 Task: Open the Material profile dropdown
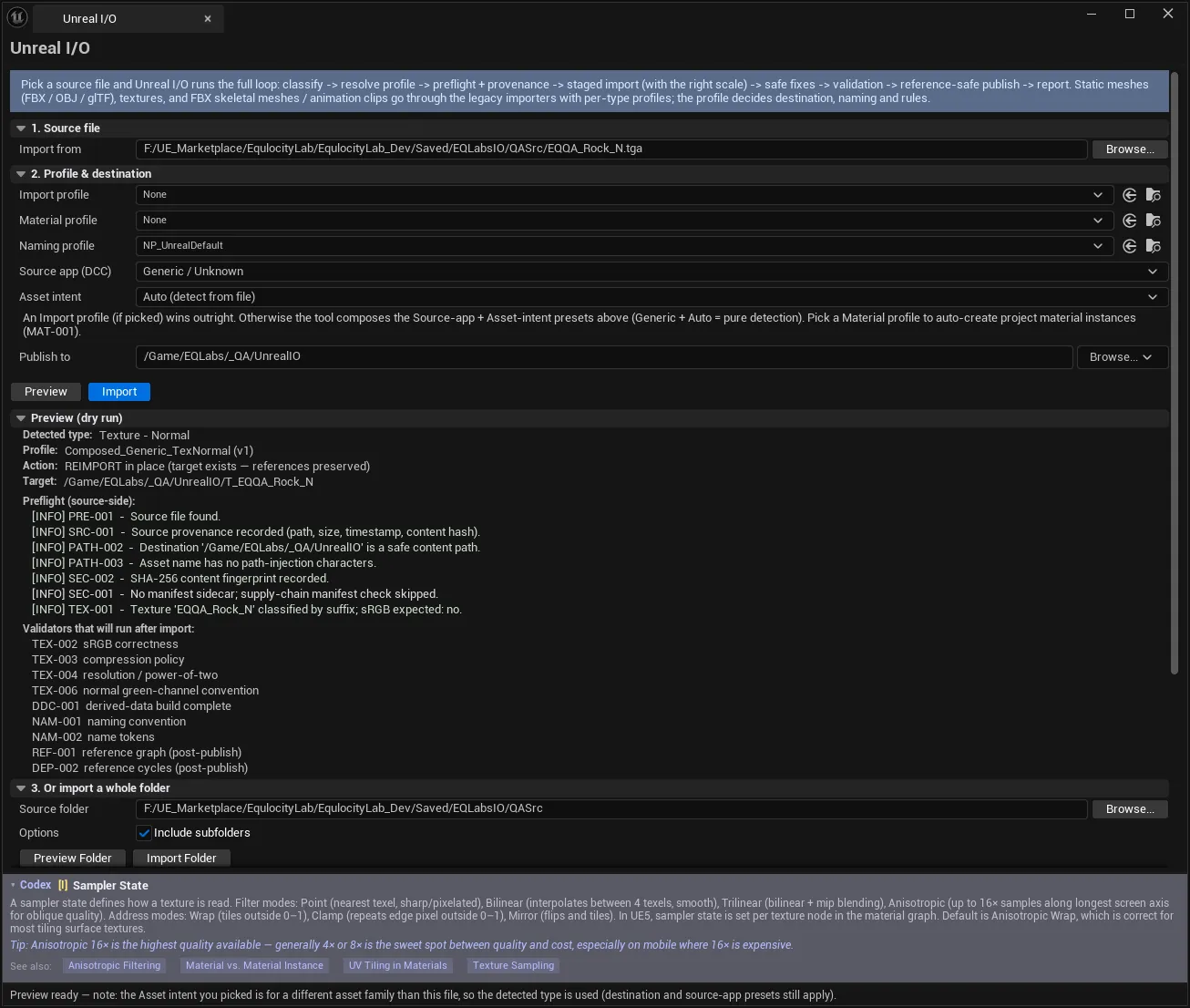[624, 221]
